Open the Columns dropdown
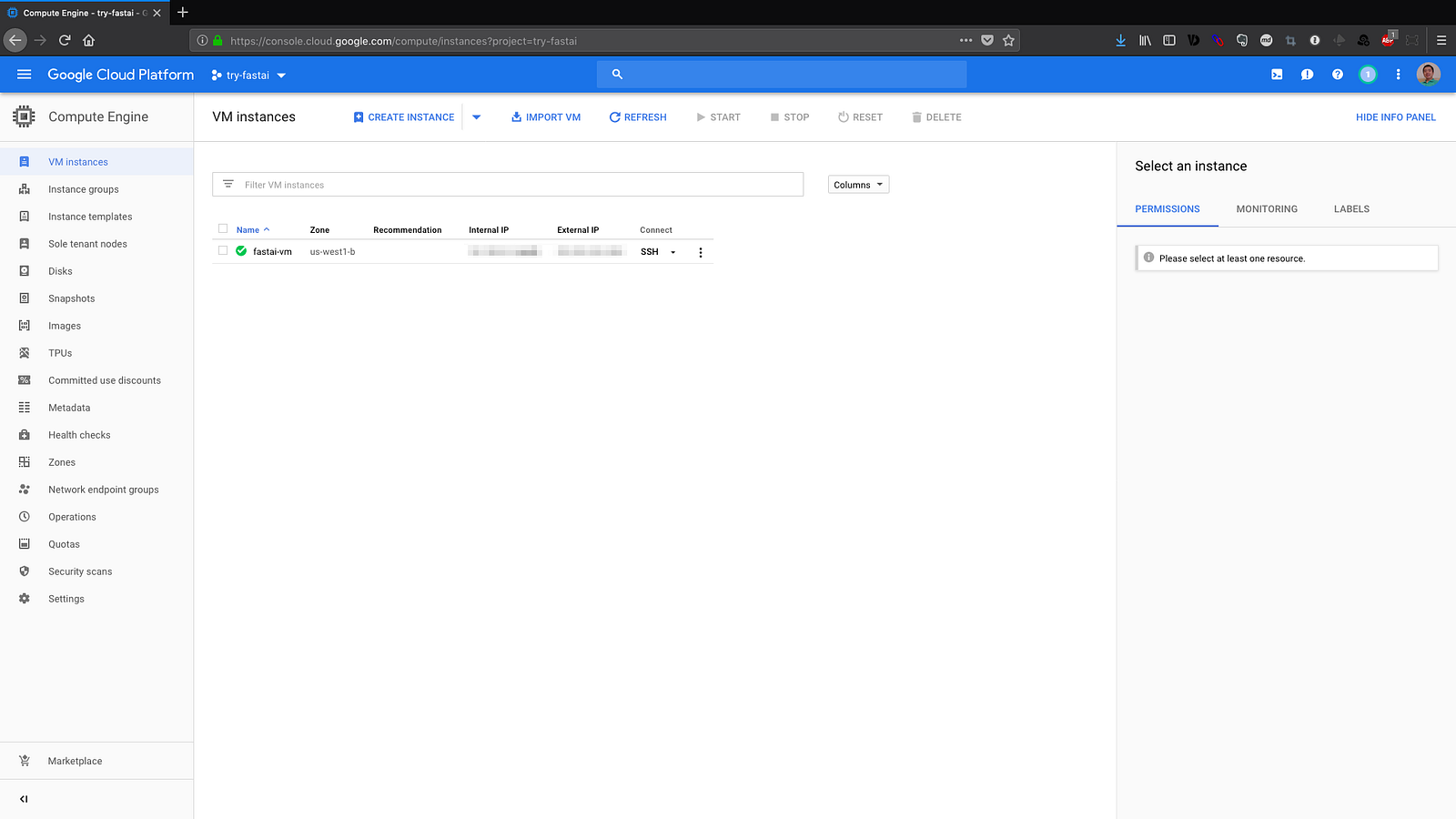1456x819 pixels. [858, 185]
